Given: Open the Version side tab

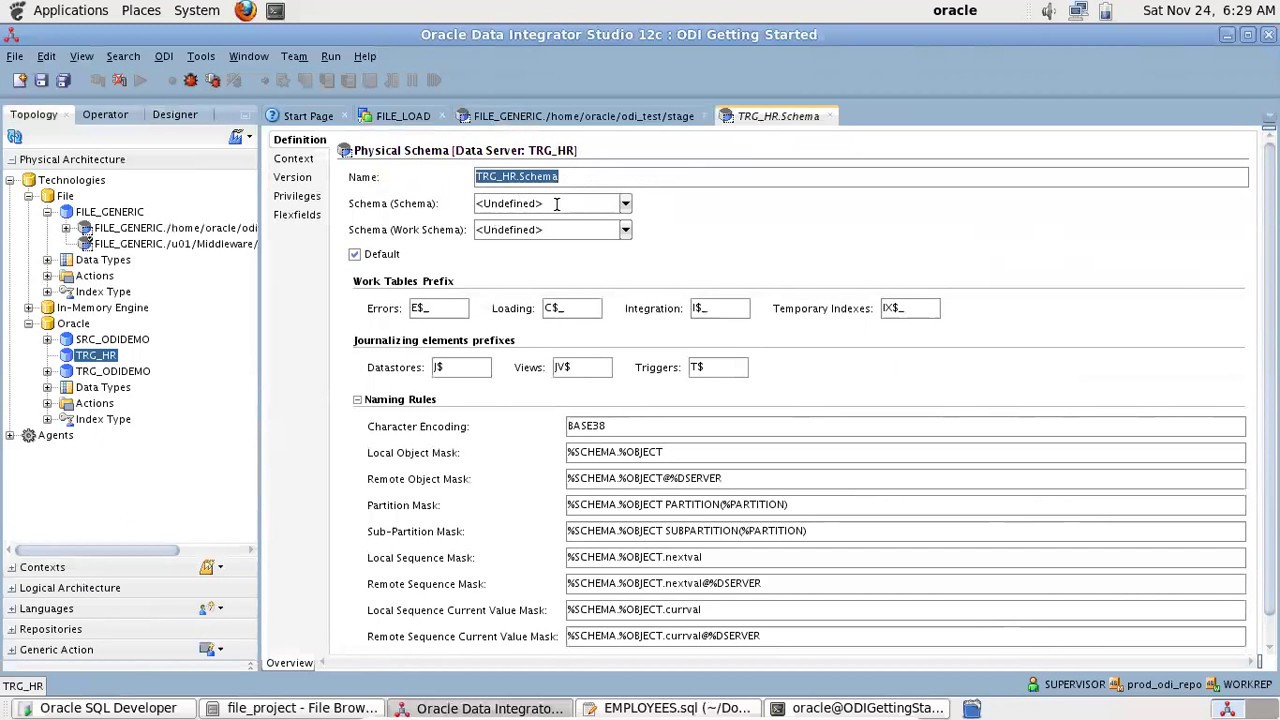Looking at the screenshot, I should pyautogui.click(x=292, y=178).
